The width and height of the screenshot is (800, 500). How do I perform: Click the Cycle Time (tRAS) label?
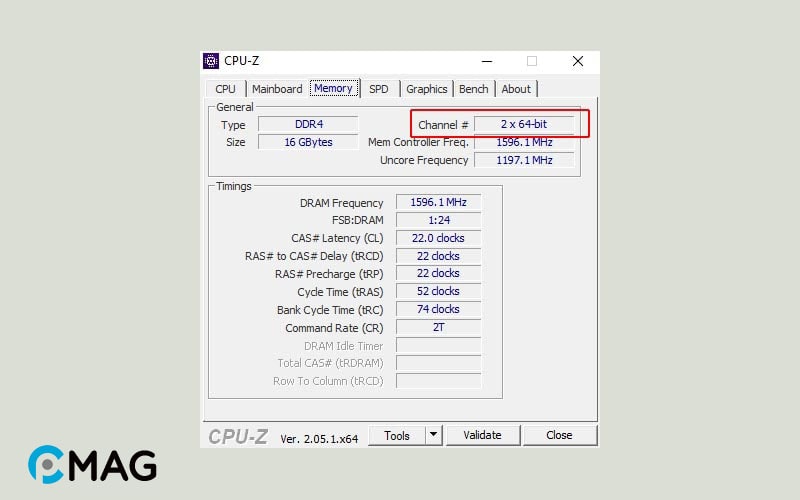[340, 292]
